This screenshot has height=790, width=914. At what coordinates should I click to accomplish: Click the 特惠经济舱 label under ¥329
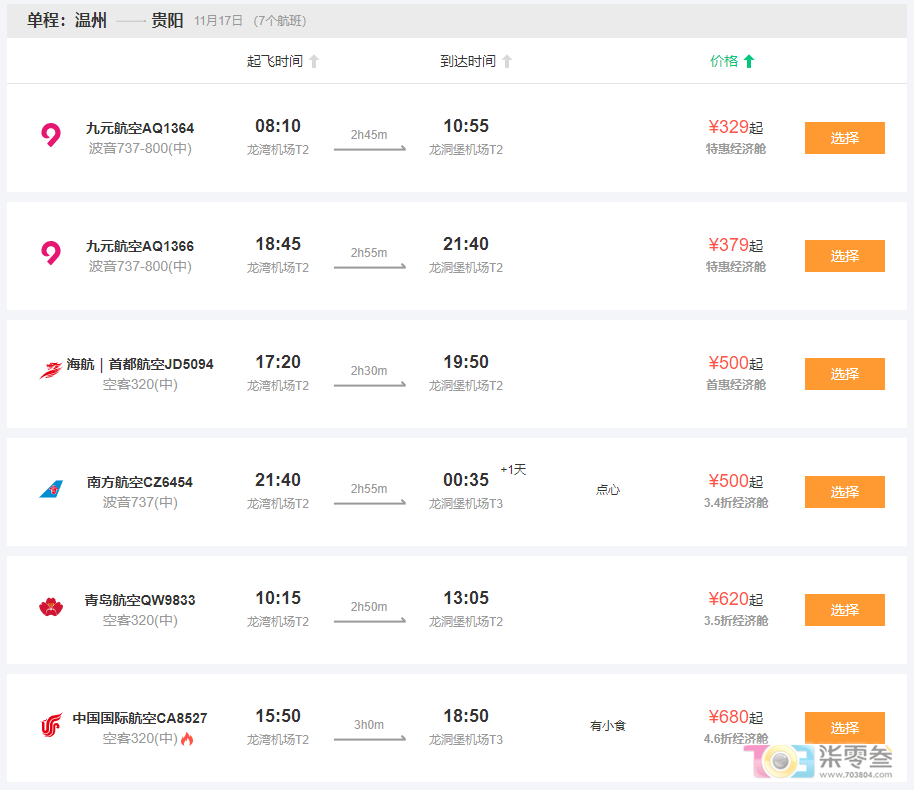coord(736,149)
